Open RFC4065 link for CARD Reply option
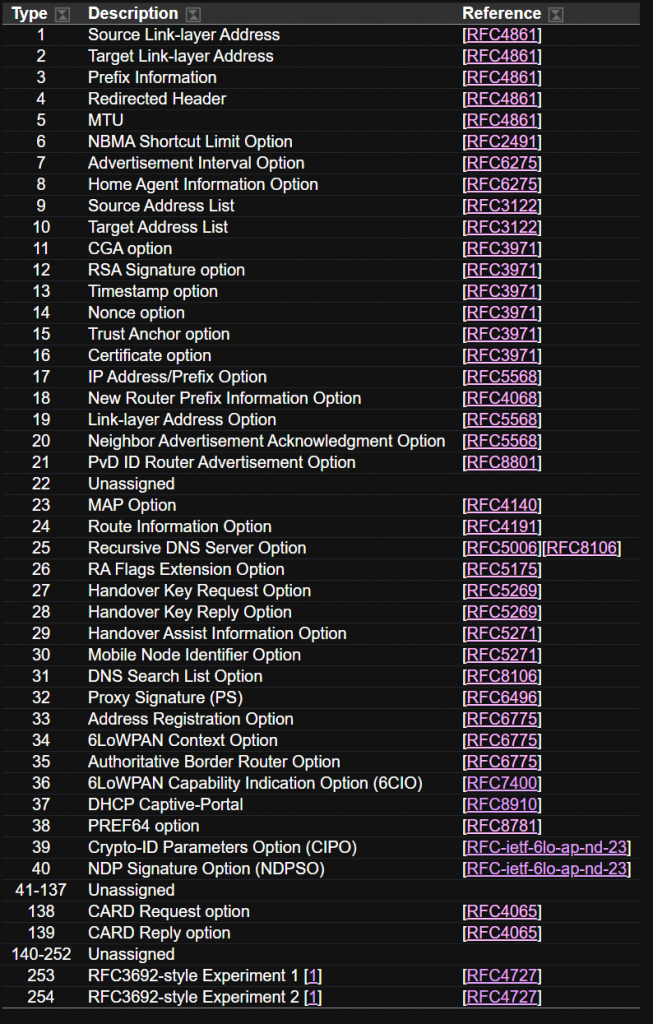Screen dimensions: 653x1024 coord(502,933)
